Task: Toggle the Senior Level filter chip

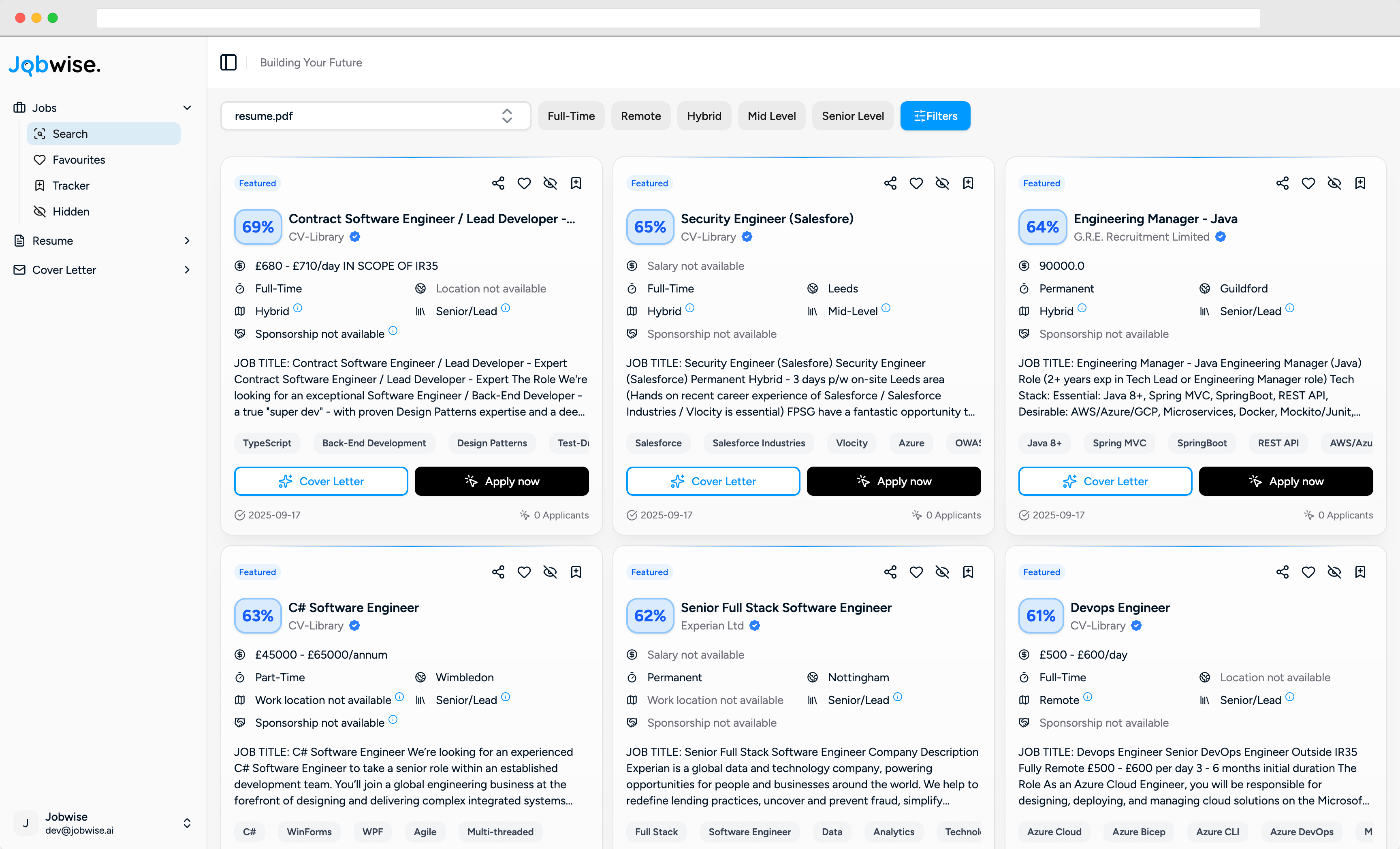Action: pos(853,116)
